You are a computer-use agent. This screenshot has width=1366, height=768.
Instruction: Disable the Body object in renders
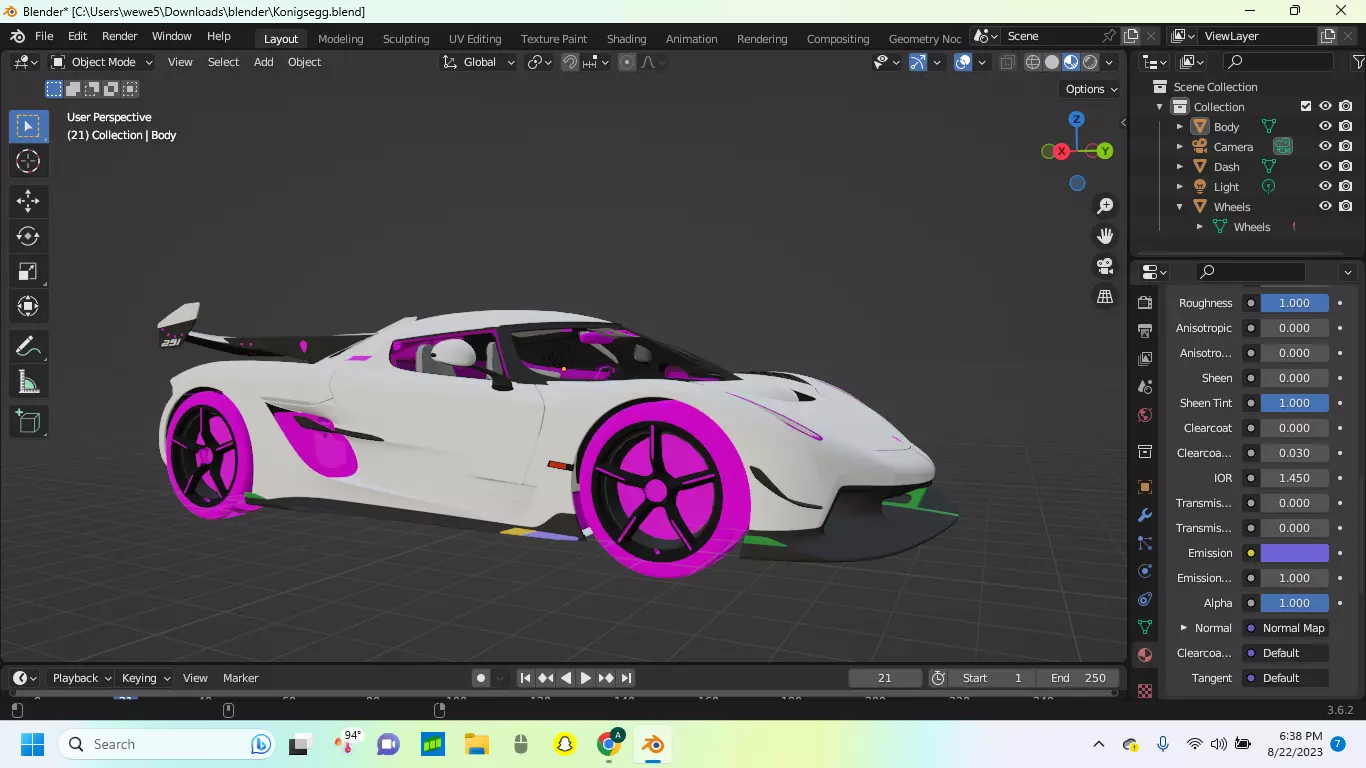1346,126
